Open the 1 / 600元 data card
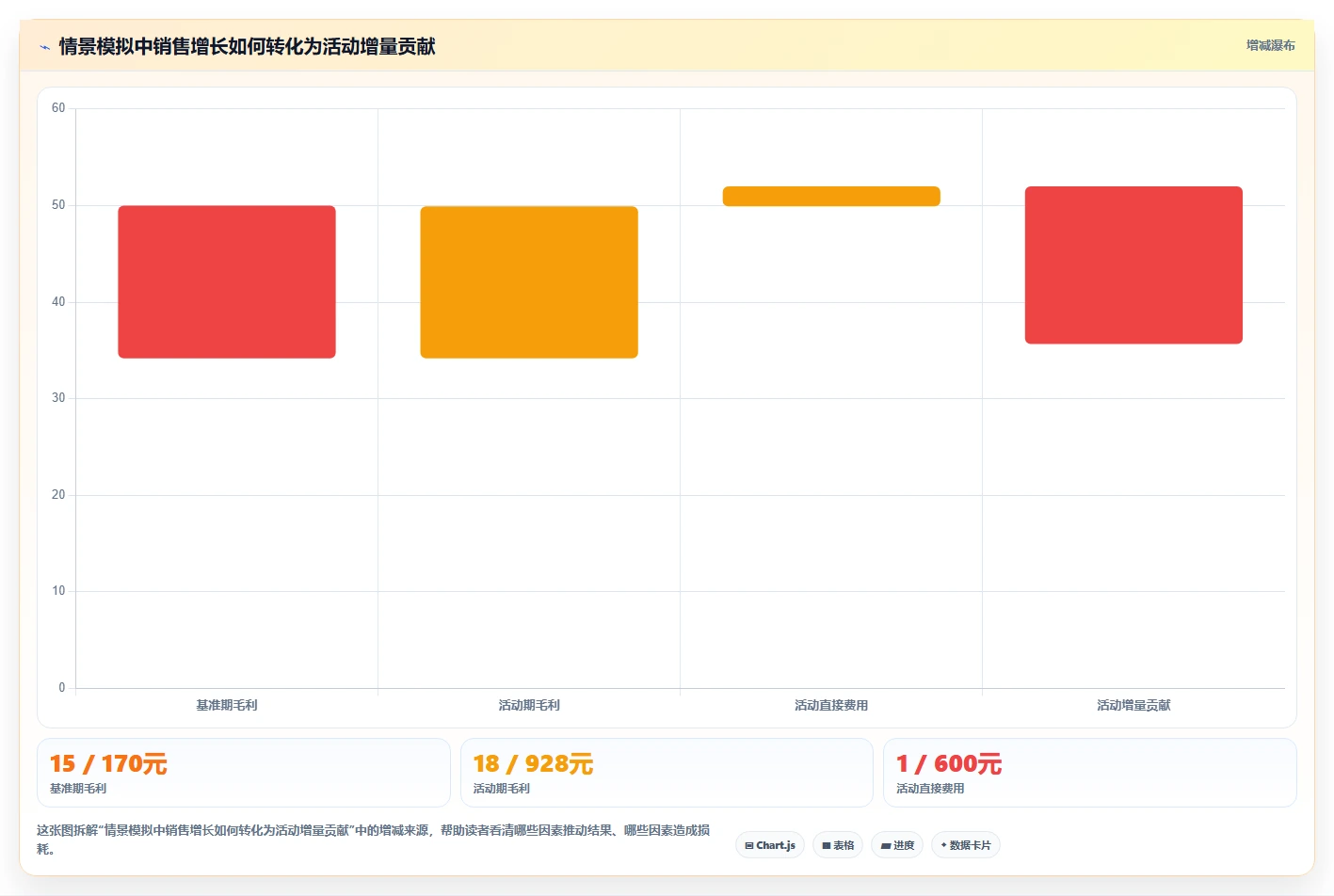The image size is (1334, 896). click(x=1090, y=773)
